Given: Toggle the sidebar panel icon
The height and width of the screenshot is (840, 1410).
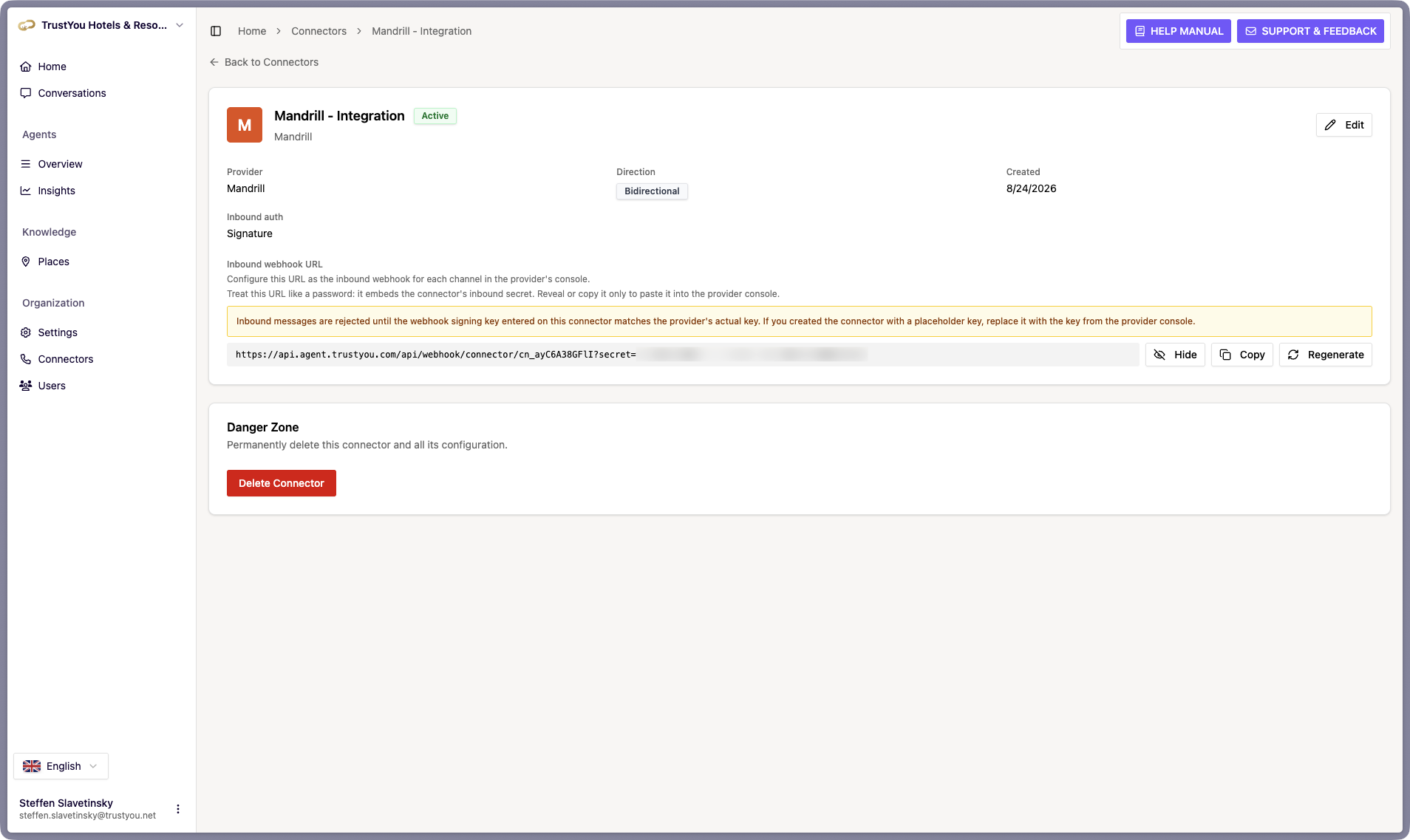Looking at the screenshot, I should 216,31.
